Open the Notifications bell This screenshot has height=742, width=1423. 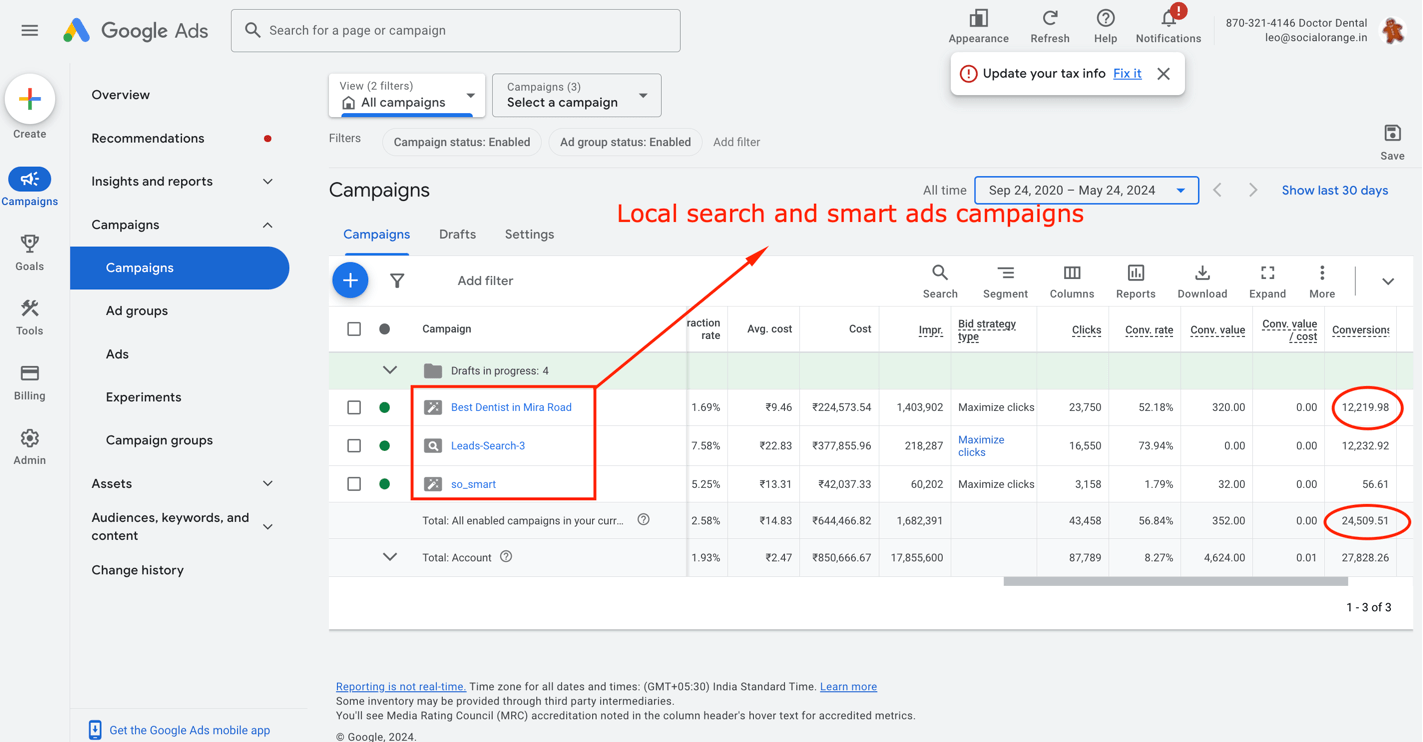click(x=1168, y=19)
